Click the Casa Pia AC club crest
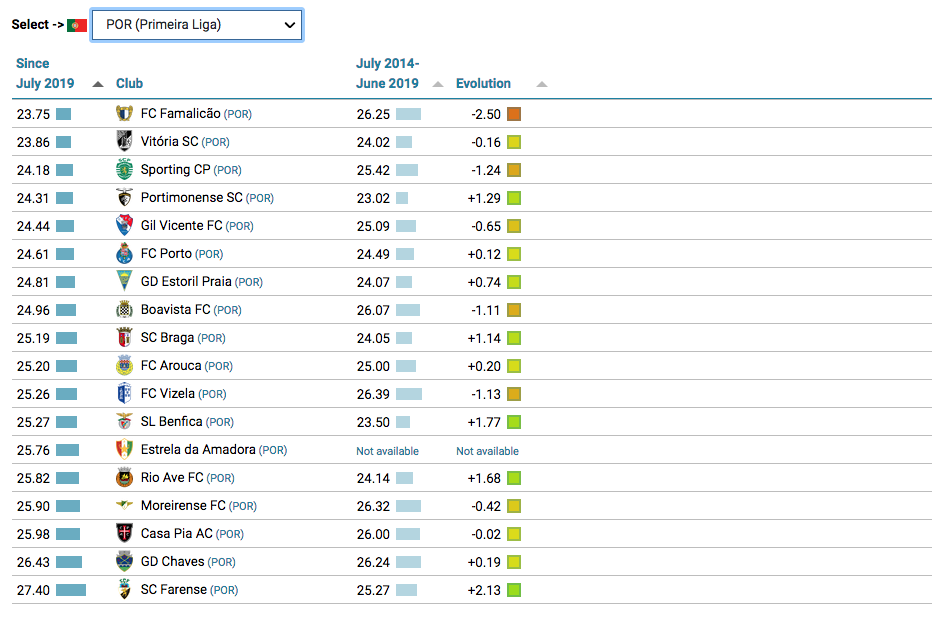This screenshot has height=618, width=947. point(124,533)
